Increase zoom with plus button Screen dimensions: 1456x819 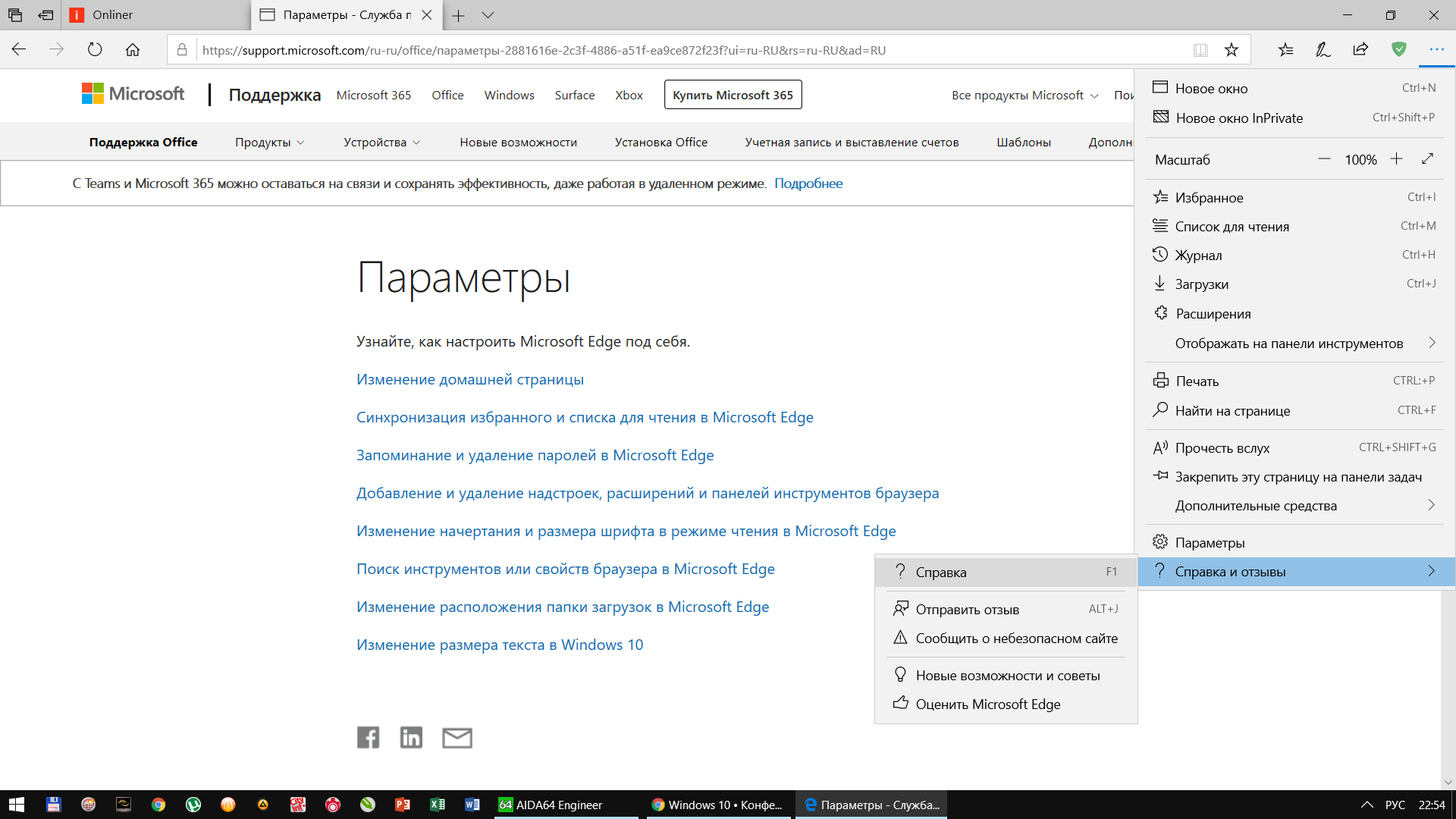coord(1396,159)
